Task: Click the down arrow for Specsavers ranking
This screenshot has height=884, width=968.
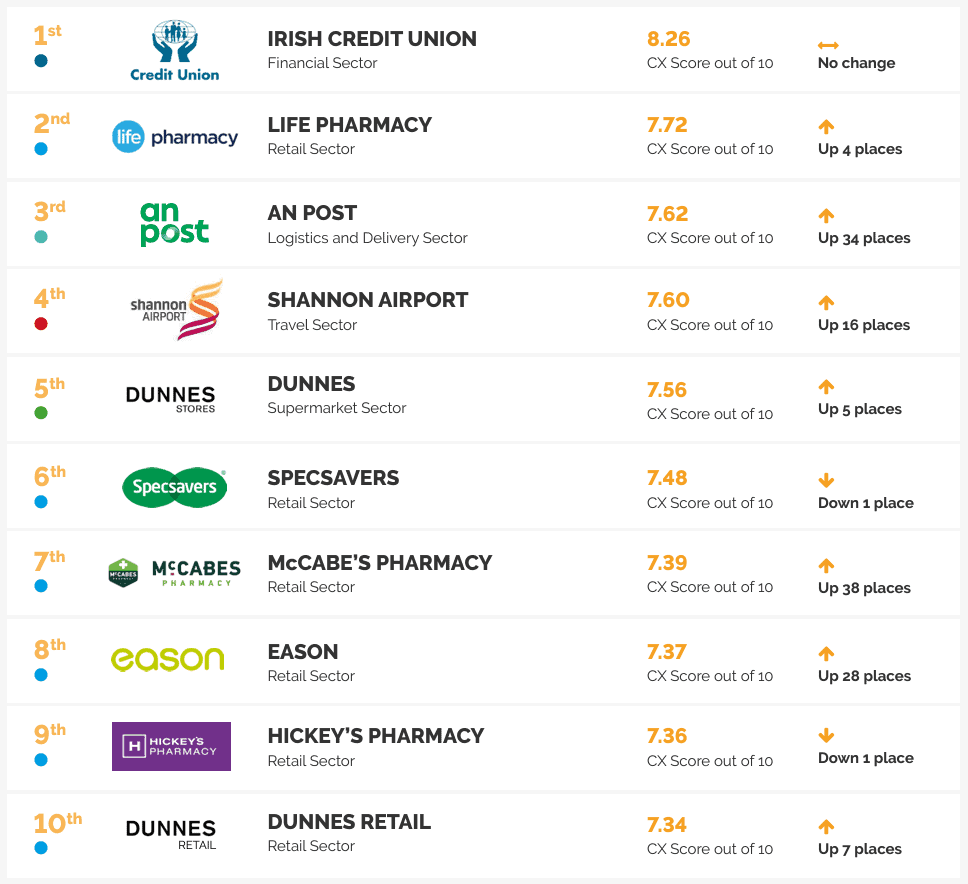Action: tap(826, 480)
